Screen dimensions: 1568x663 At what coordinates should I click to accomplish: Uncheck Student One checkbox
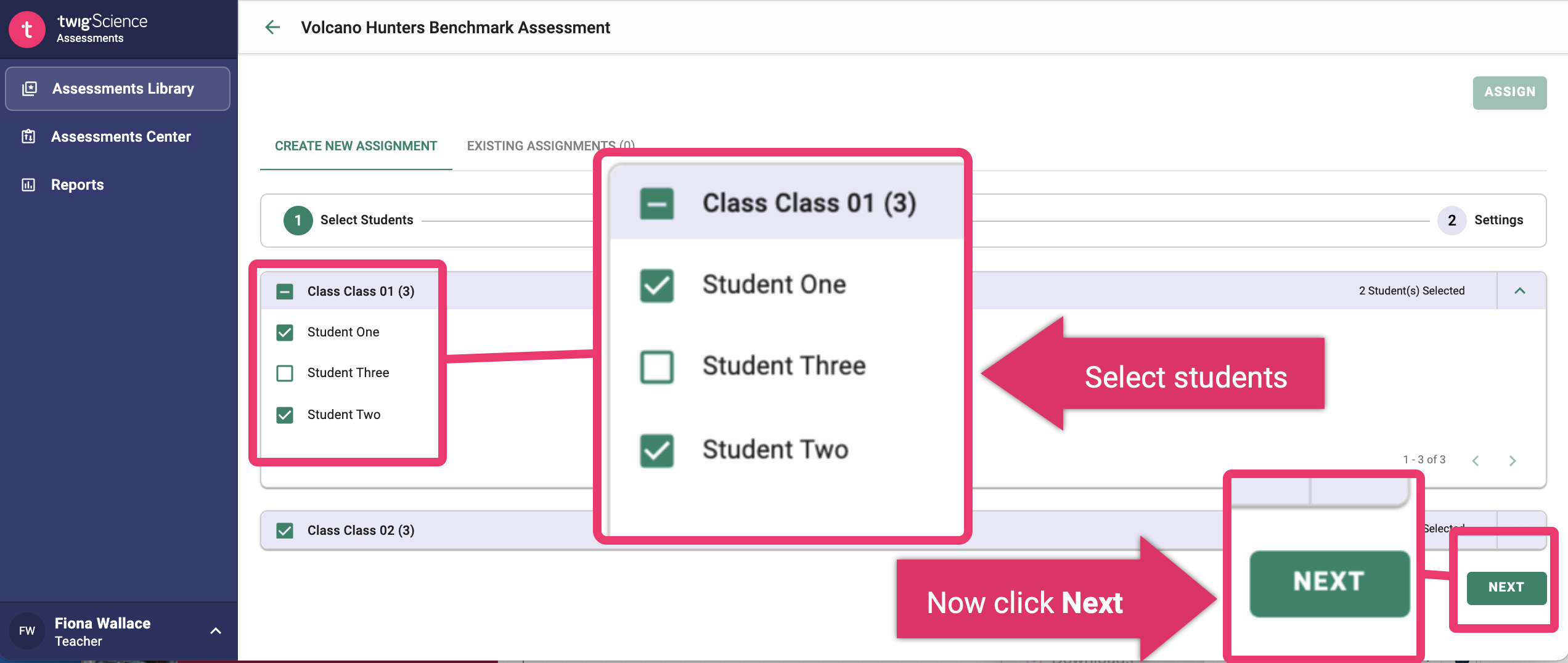point(285,332)
